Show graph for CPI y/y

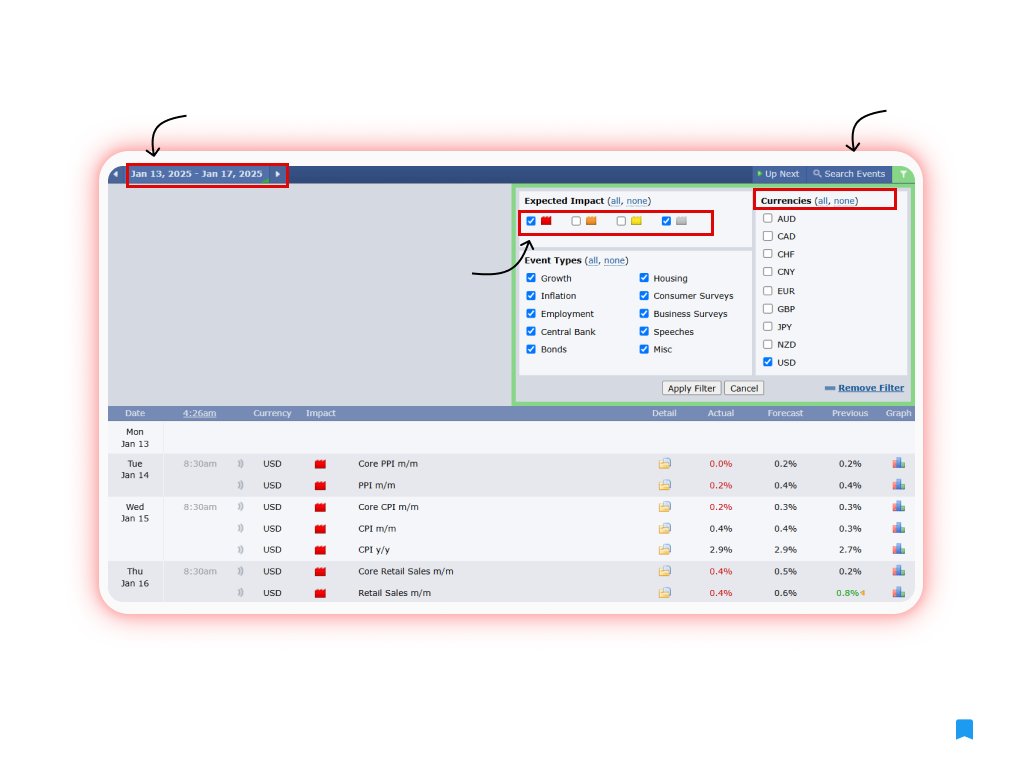click(899, 549)
